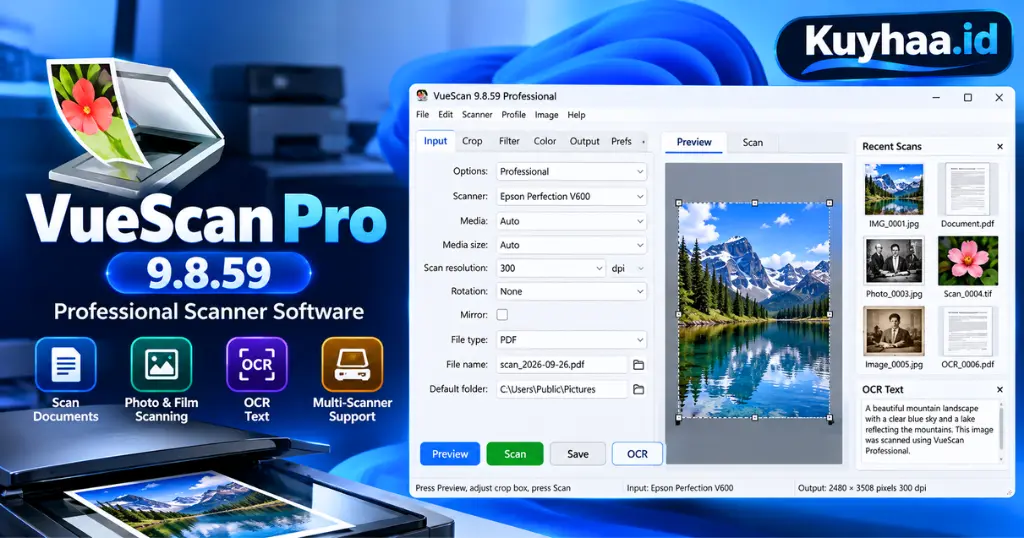The width and height of the screenshot is (1024, 538).
Task: Switch to the Output tab
Action: (584, 141)
